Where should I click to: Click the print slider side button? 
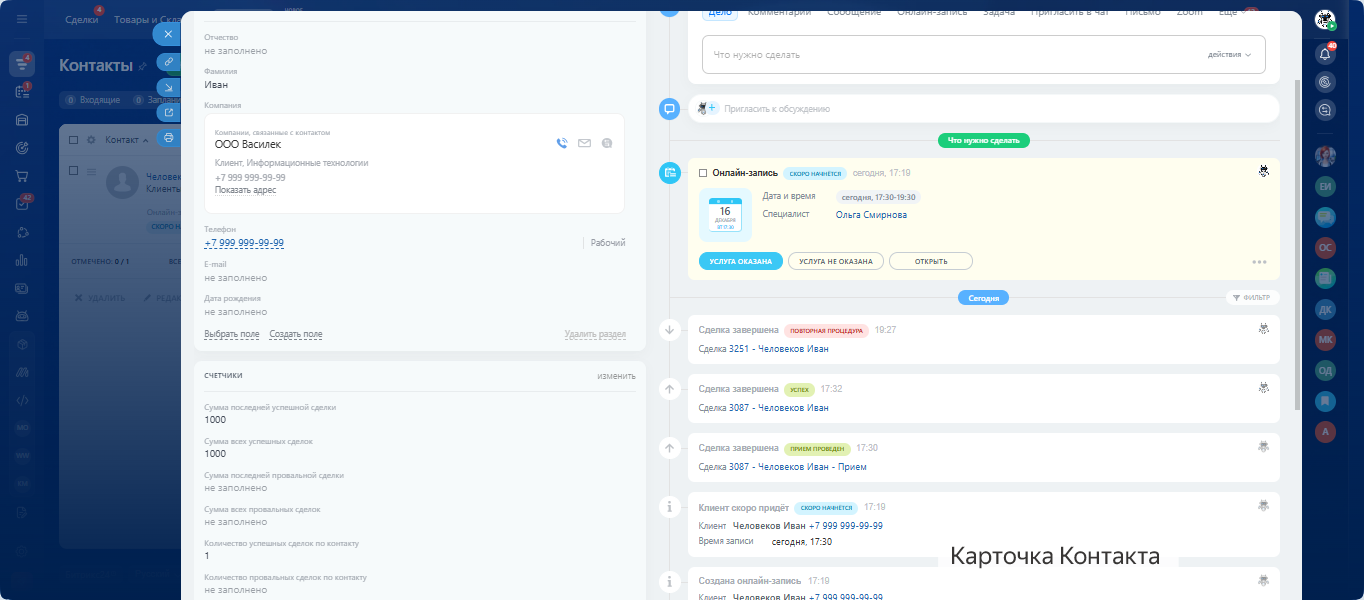(169, 137)
